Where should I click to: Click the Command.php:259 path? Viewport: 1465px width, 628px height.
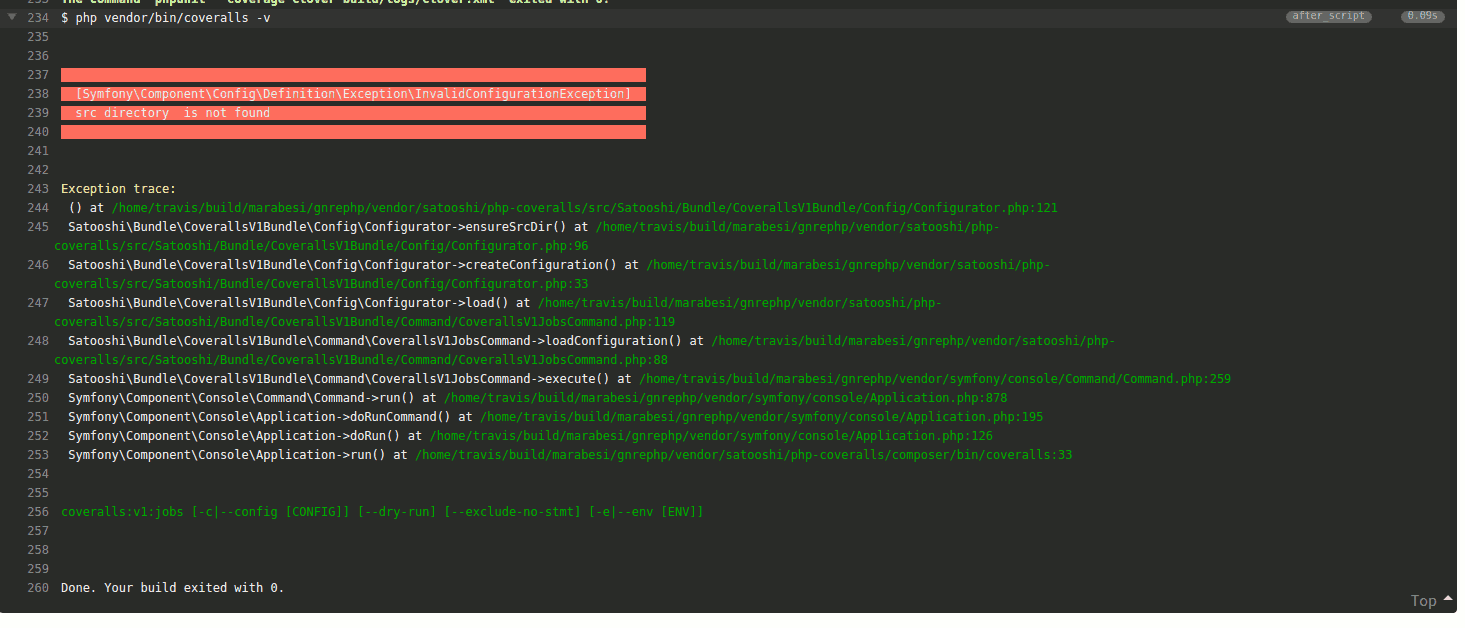pos(935,379)
